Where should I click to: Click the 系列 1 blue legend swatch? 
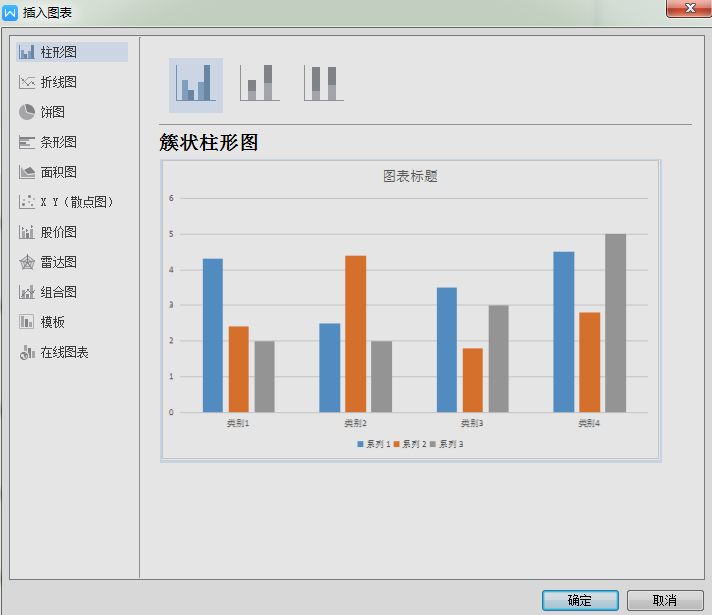(x=360, y=444)
